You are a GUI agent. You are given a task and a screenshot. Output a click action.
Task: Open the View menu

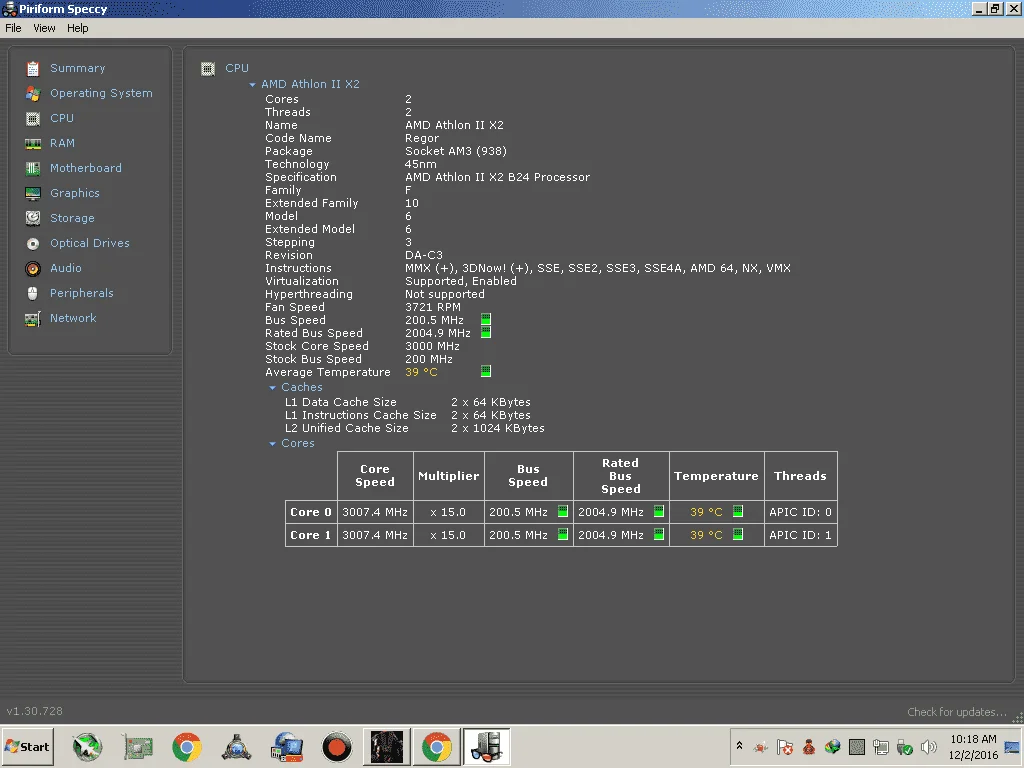pos(44,28)
